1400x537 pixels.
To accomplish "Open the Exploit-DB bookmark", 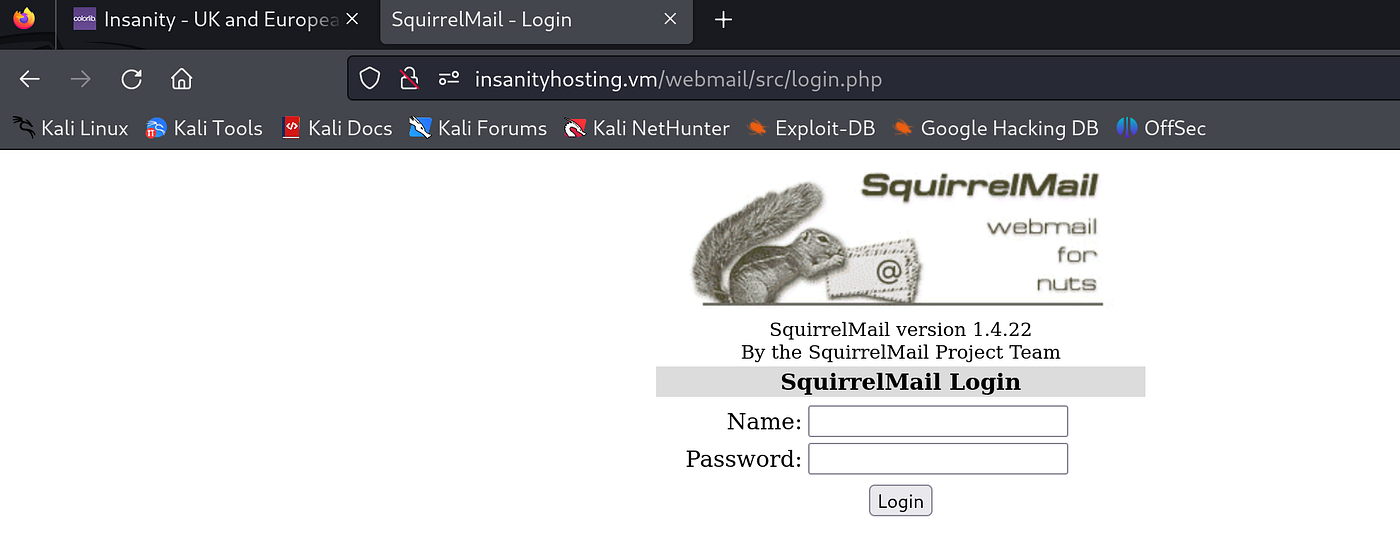I will pos(811,128).
